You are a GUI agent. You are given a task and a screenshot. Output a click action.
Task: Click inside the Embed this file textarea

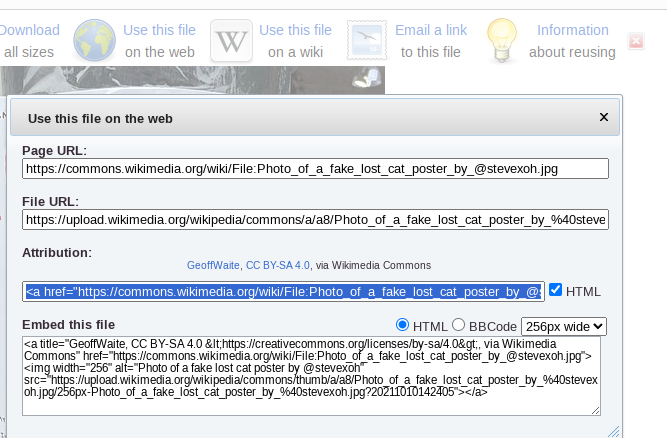311,375
